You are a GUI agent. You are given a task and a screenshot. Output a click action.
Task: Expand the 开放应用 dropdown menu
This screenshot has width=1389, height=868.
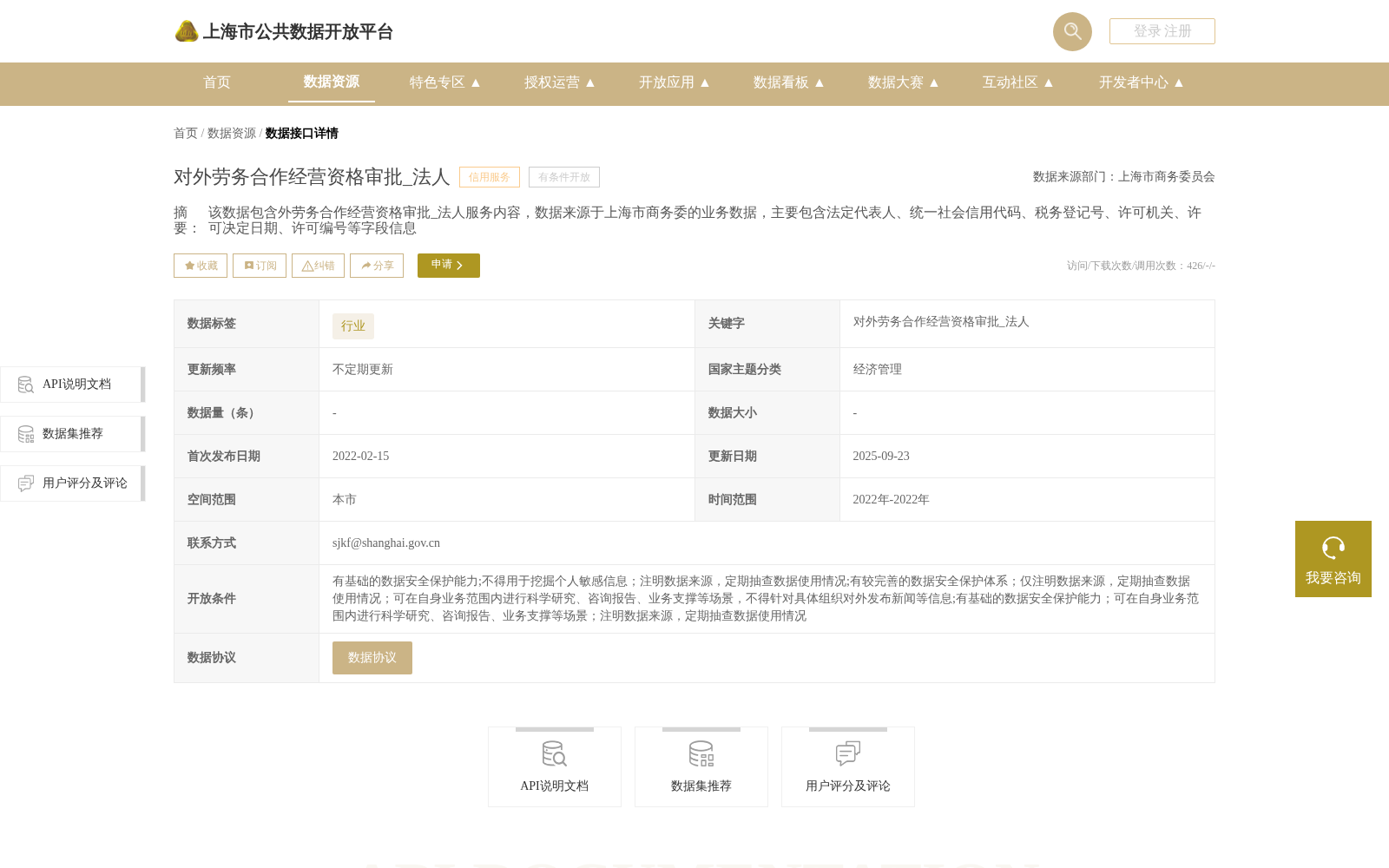click(675, 82)
